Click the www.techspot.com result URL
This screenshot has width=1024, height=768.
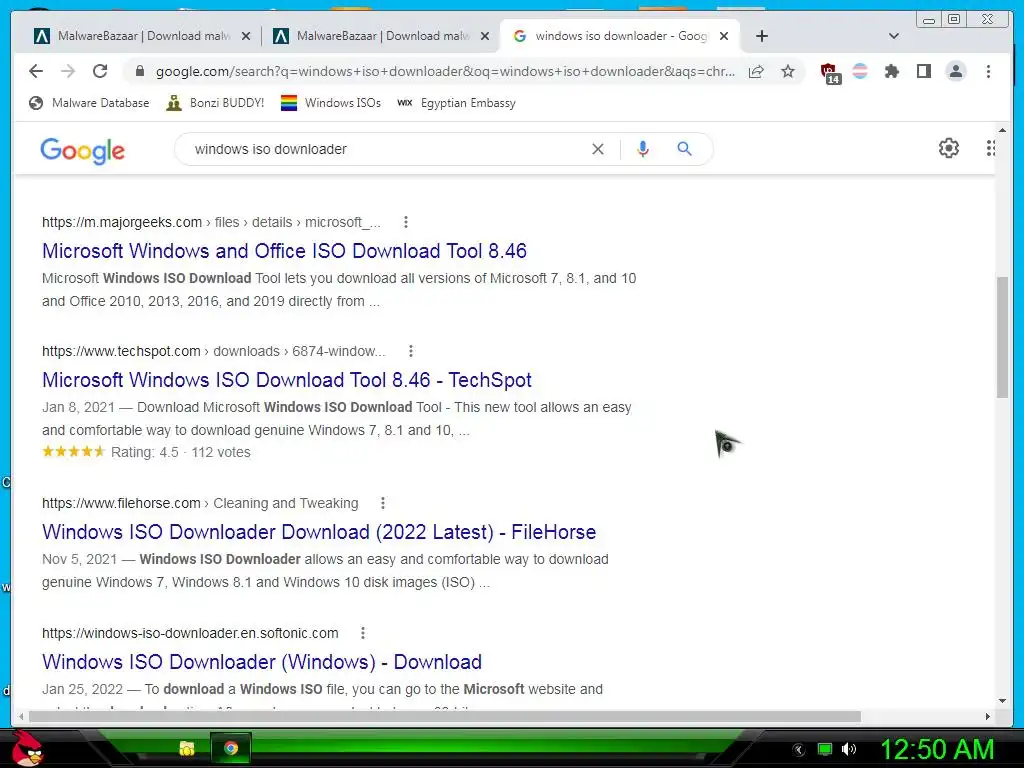tap(121, 351)
